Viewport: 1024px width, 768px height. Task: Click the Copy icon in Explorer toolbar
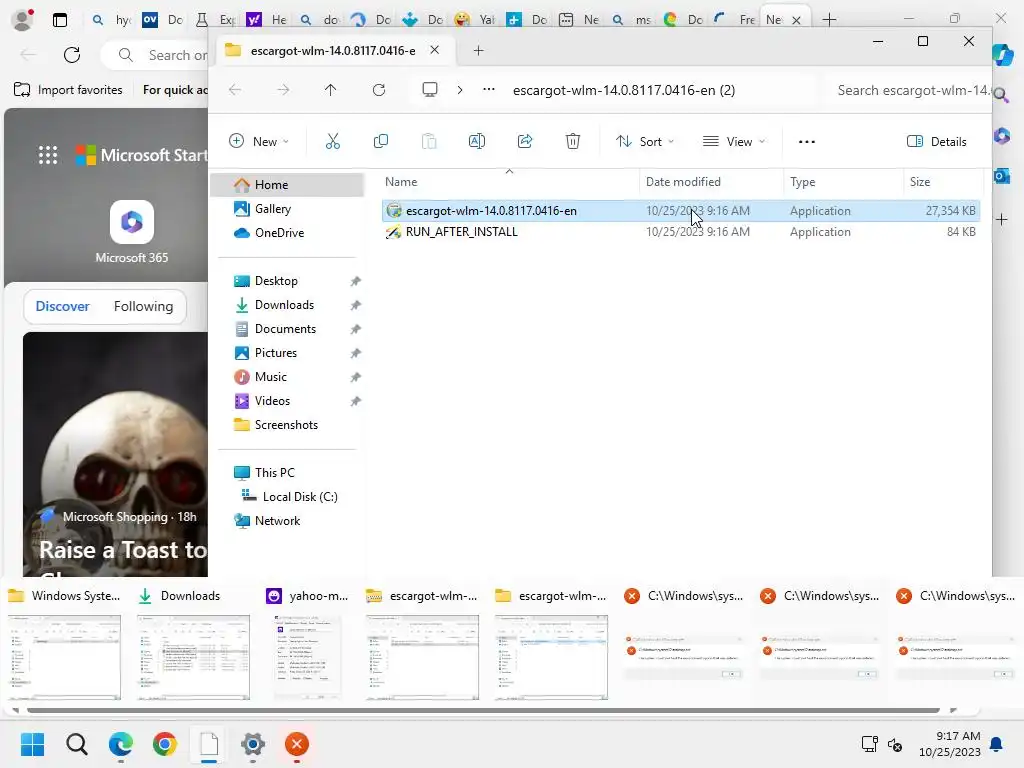click(x=381, y=141)
